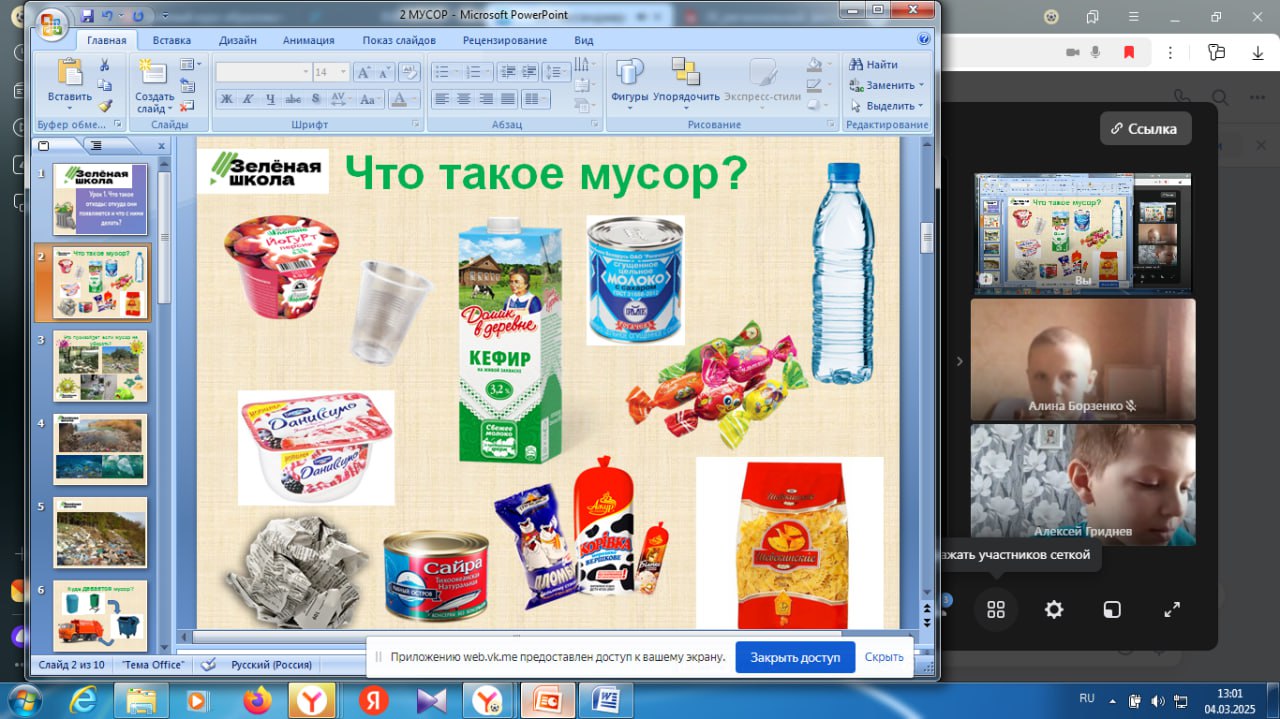Viewport: 1280px width, 719px height.
Task: Switch to the Вид ribbon tab
Action: [584, 40]
